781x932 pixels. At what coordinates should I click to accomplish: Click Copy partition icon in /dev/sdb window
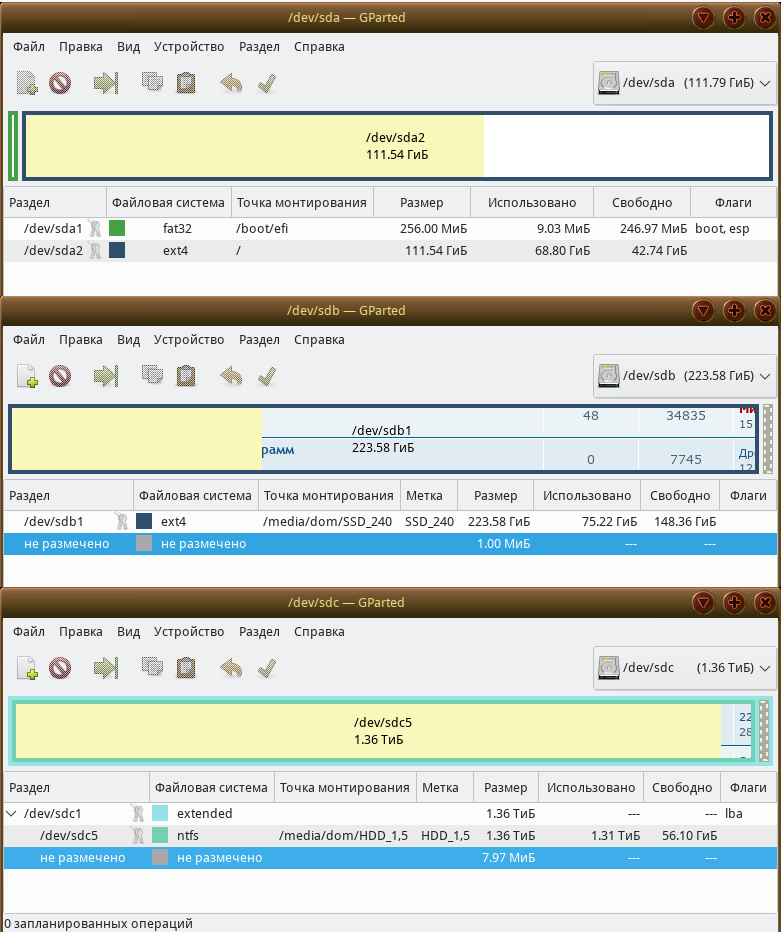tap(152, 375)
